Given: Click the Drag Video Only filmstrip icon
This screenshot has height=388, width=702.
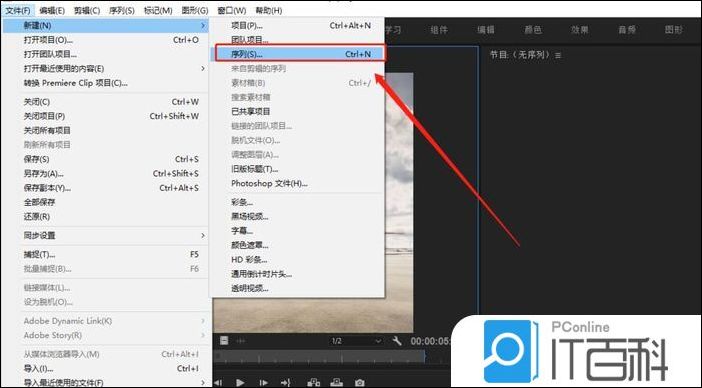Looking at the screenshot, I should coord(224,341).
